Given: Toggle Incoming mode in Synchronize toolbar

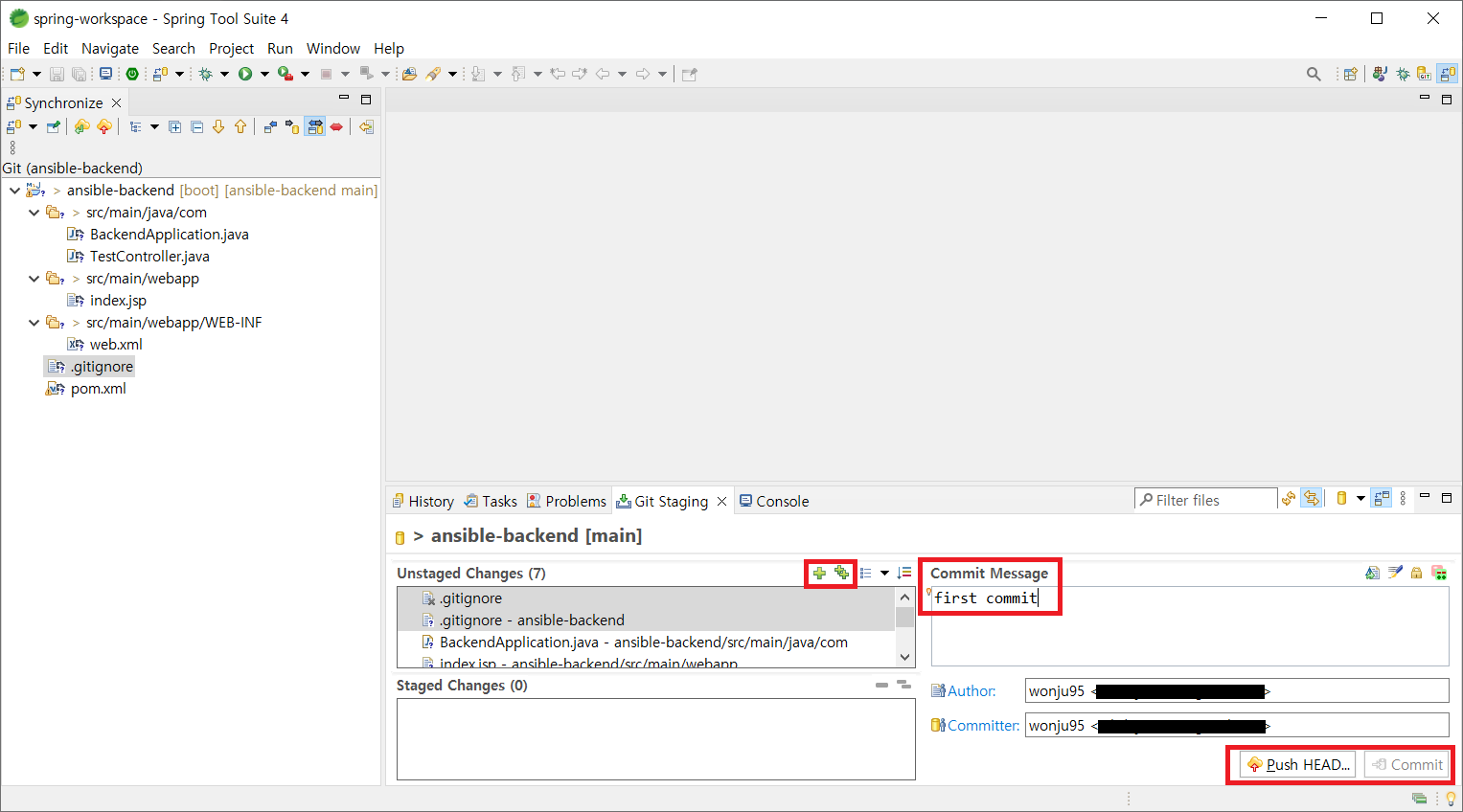Looking at the screenshot, I should coord(270,126).
